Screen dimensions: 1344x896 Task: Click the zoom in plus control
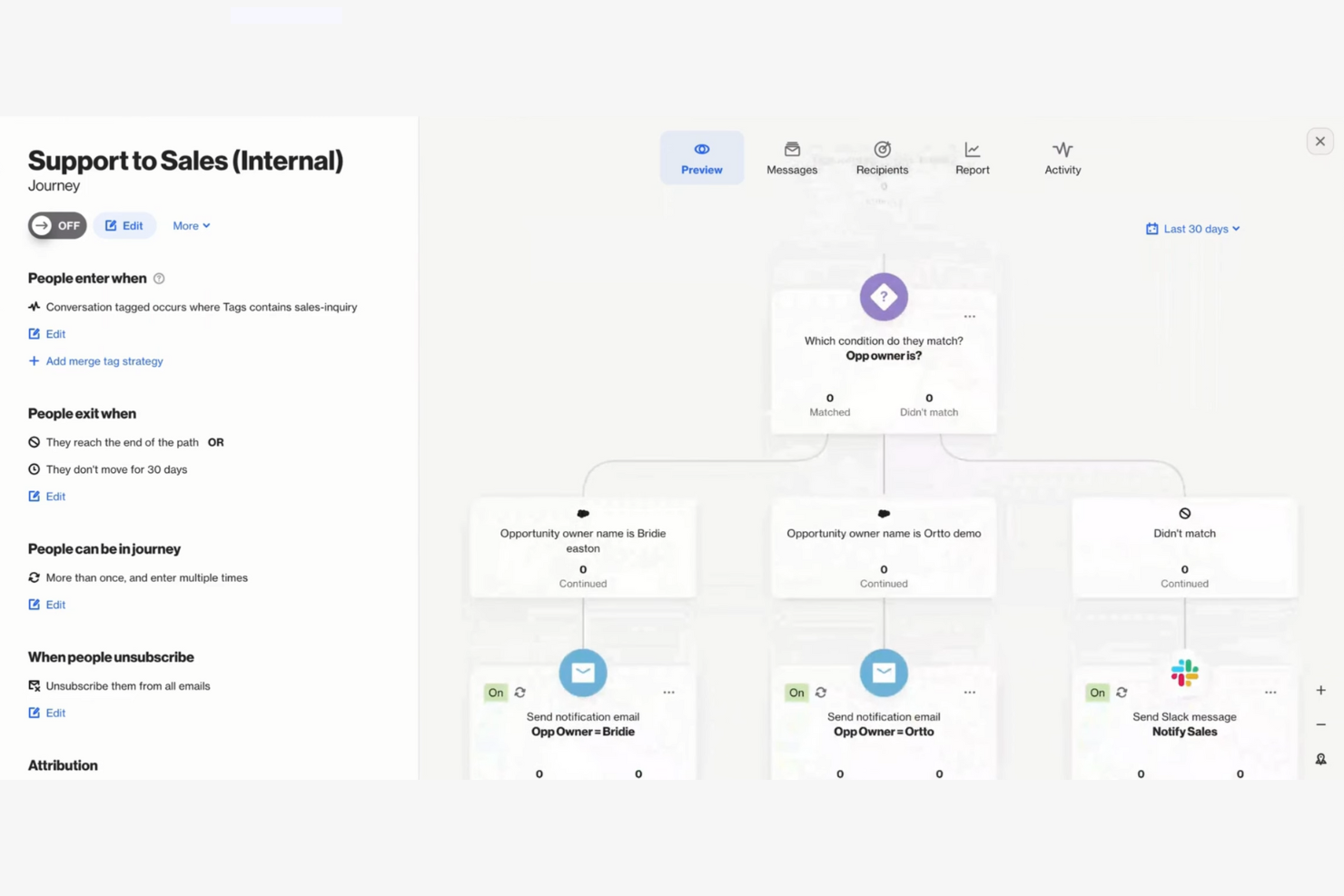tap(1320, 689)
